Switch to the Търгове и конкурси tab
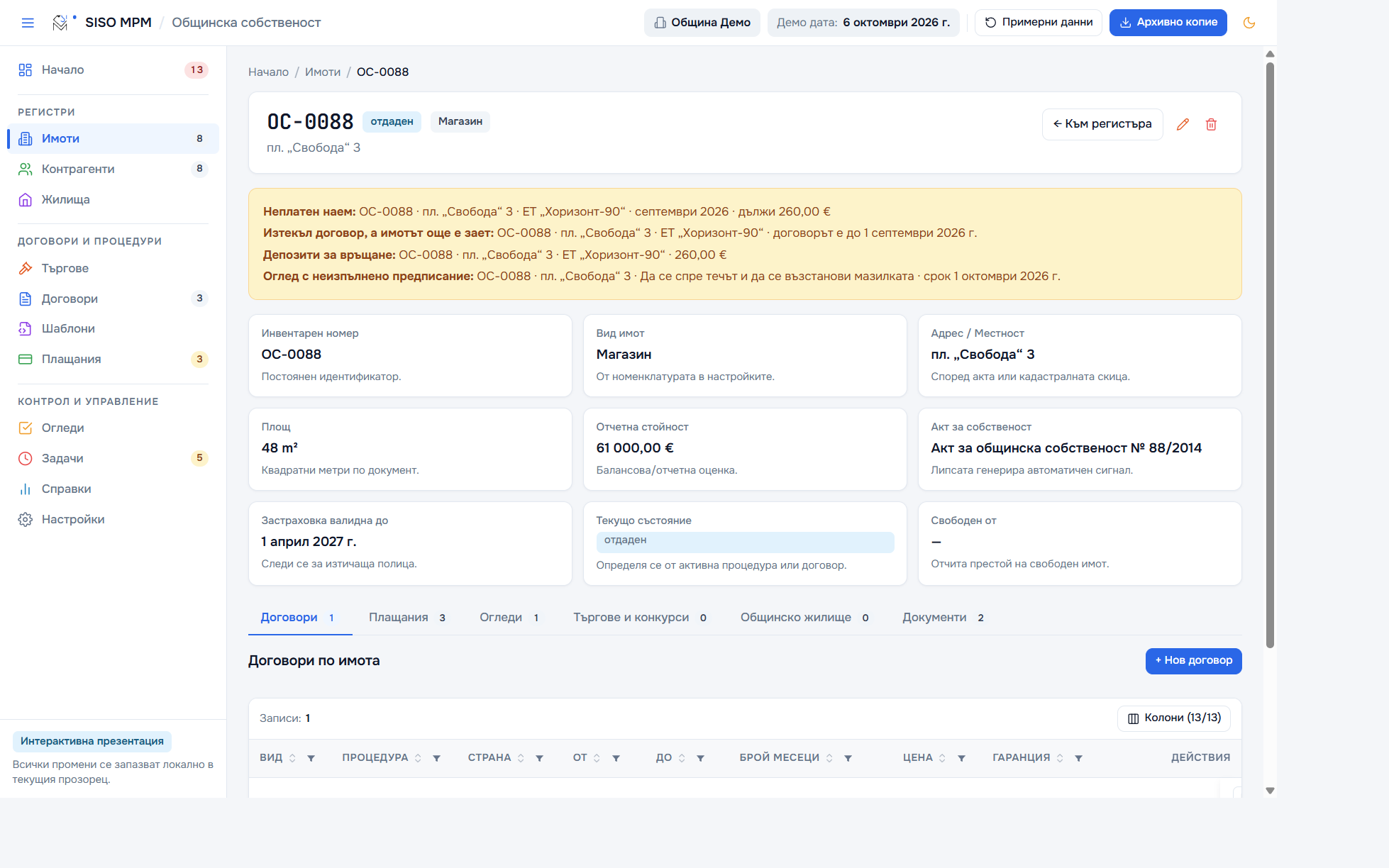The width and height of the screenshot is (1389, 868). [x=640, y=618]
